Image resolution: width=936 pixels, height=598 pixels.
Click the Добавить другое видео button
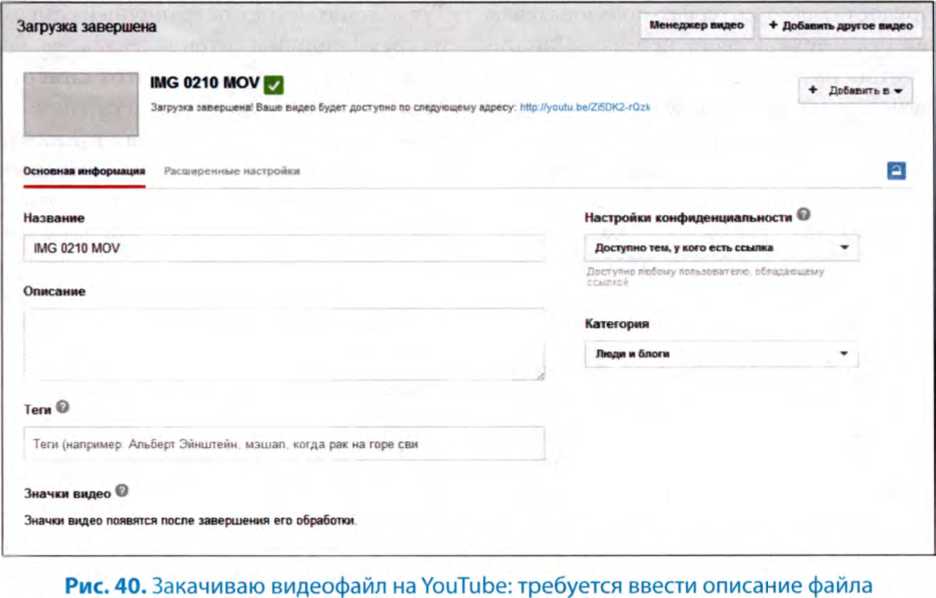point(840,26)
